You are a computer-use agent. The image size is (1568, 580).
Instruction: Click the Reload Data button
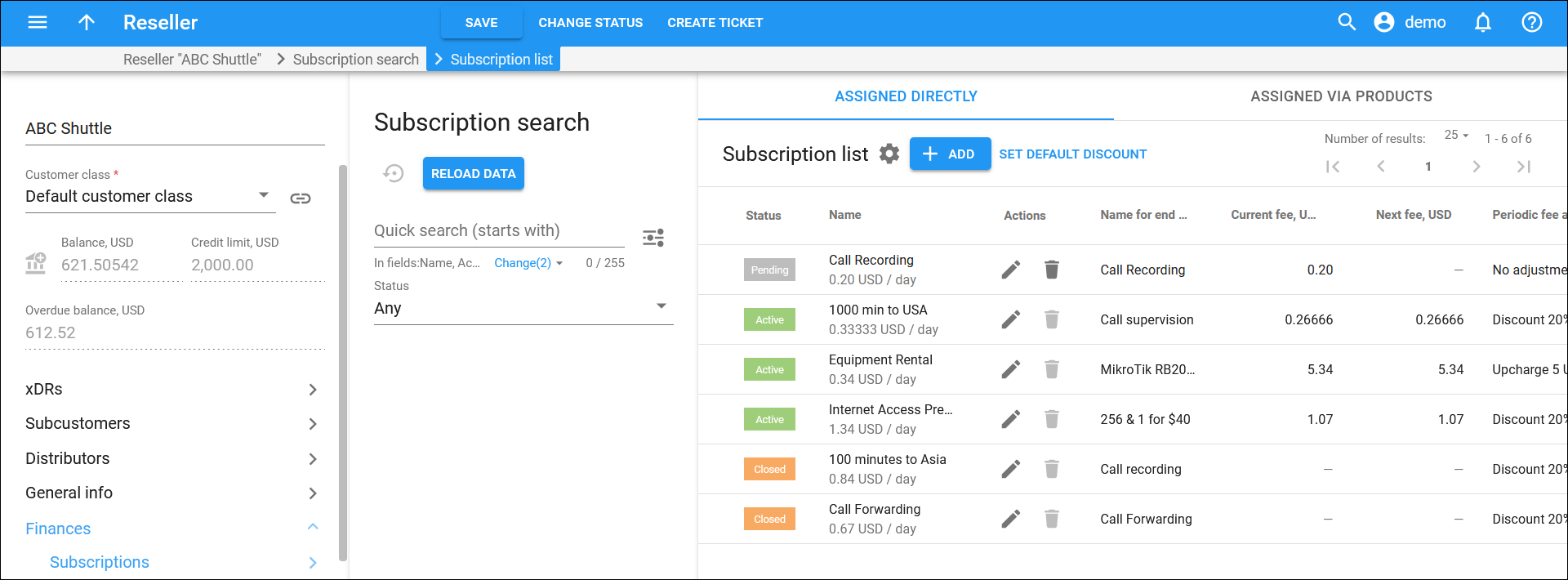[474, 173]
